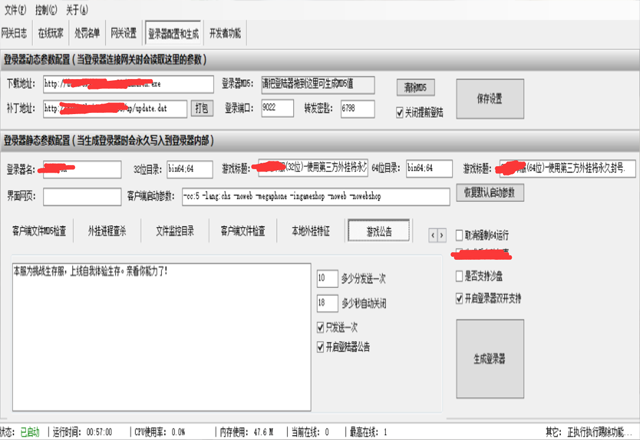Enable 取消强制64运行 checkbox
Screen dimensions: 640x440
(459, 233)
